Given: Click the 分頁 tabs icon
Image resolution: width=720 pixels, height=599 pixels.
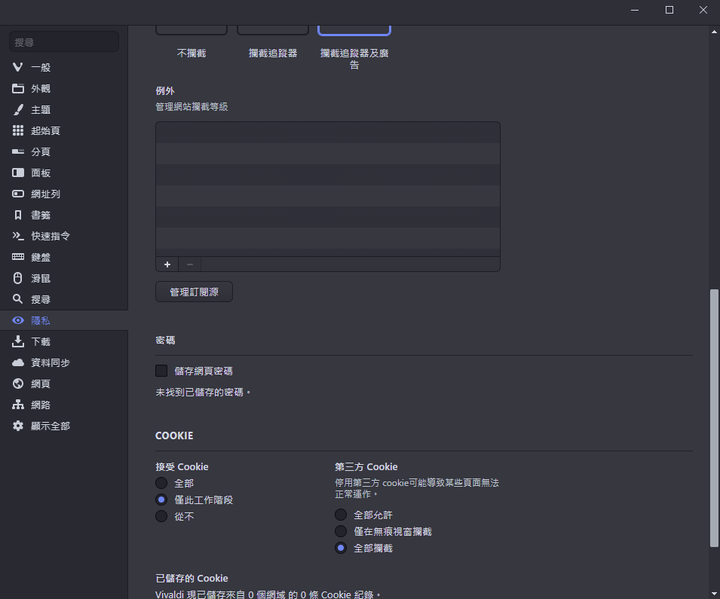Looking at the screenshot, I should click(18, 152).
